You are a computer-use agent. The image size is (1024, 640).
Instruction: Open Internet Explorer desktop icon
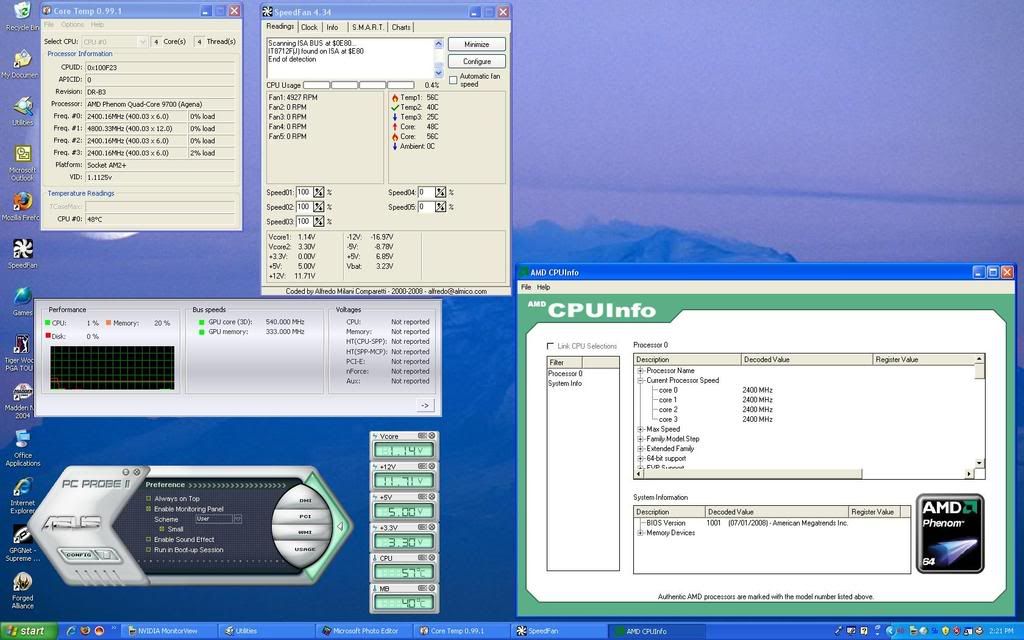point(22,488)
